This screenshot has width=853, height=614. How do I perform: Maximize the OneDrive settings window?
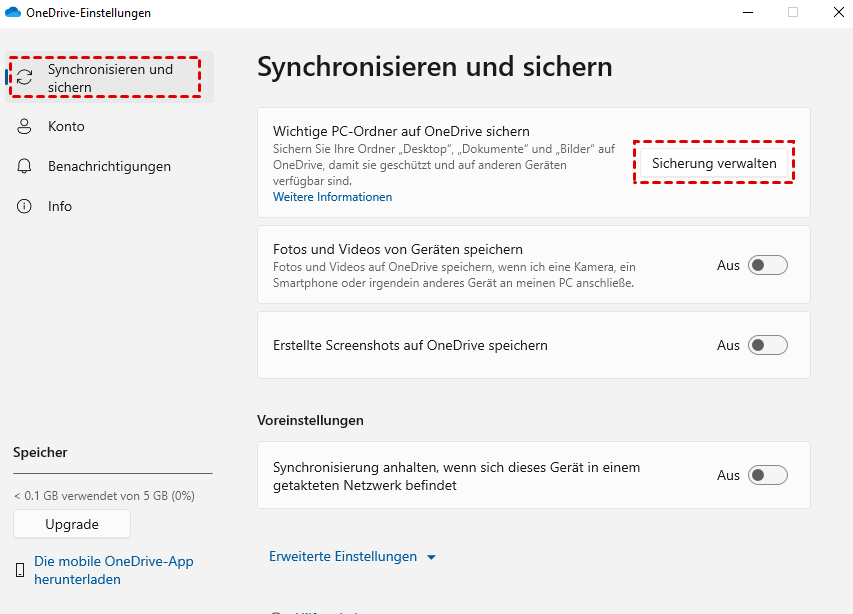(x=793, y=13)
